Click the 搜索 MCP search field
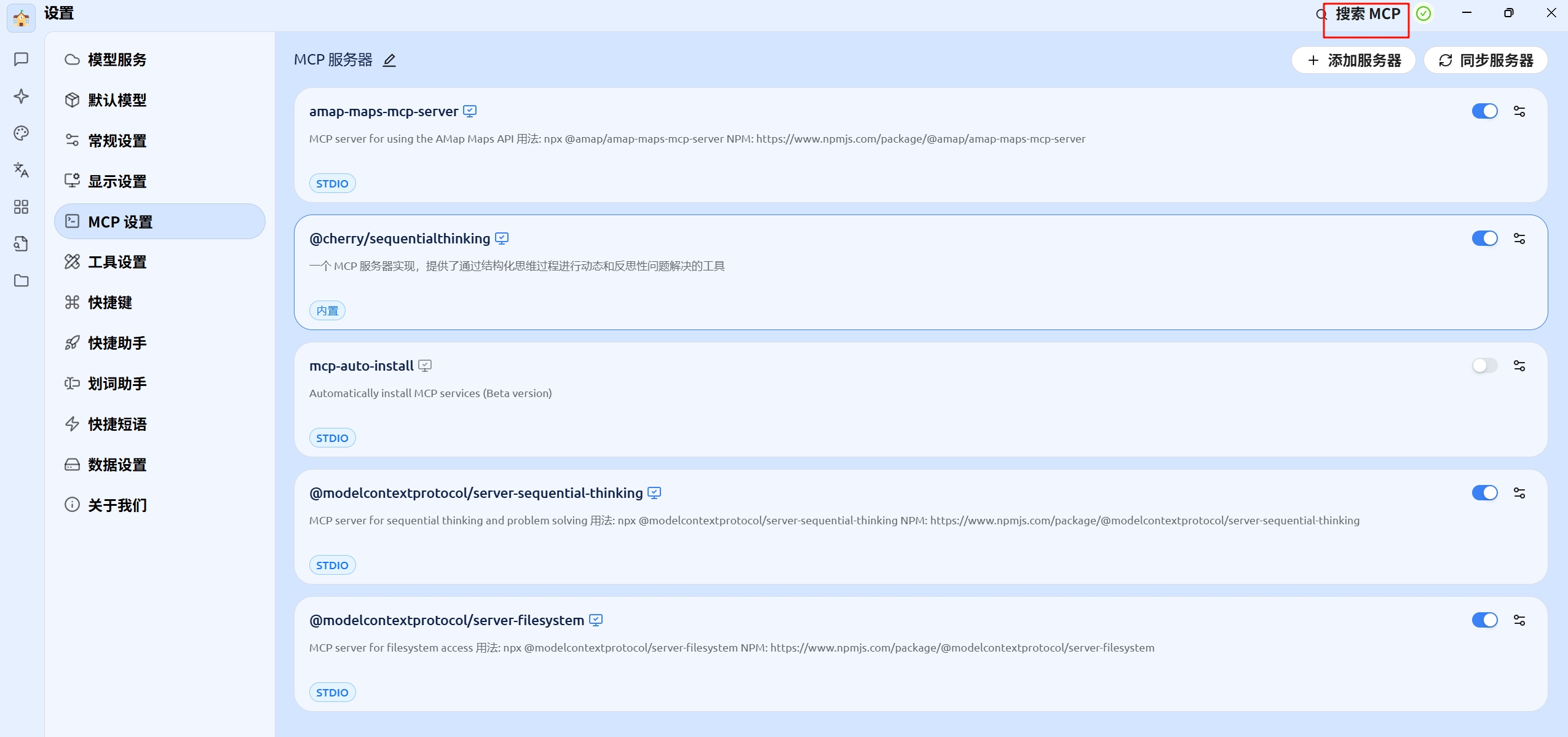 click(1367, 14)
